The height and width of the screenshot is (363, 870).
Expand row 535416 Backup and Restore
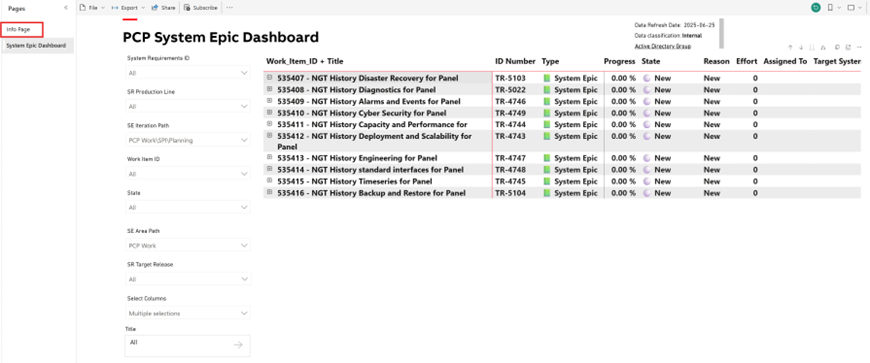click(270, 192)
